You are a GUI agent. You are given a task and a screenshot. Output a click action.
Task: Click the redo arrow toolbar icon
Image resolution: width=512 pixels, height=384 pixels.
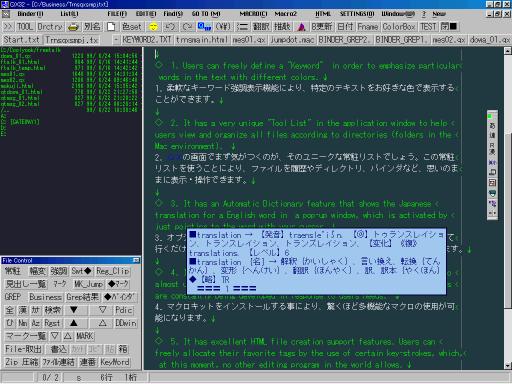(187, 27)
